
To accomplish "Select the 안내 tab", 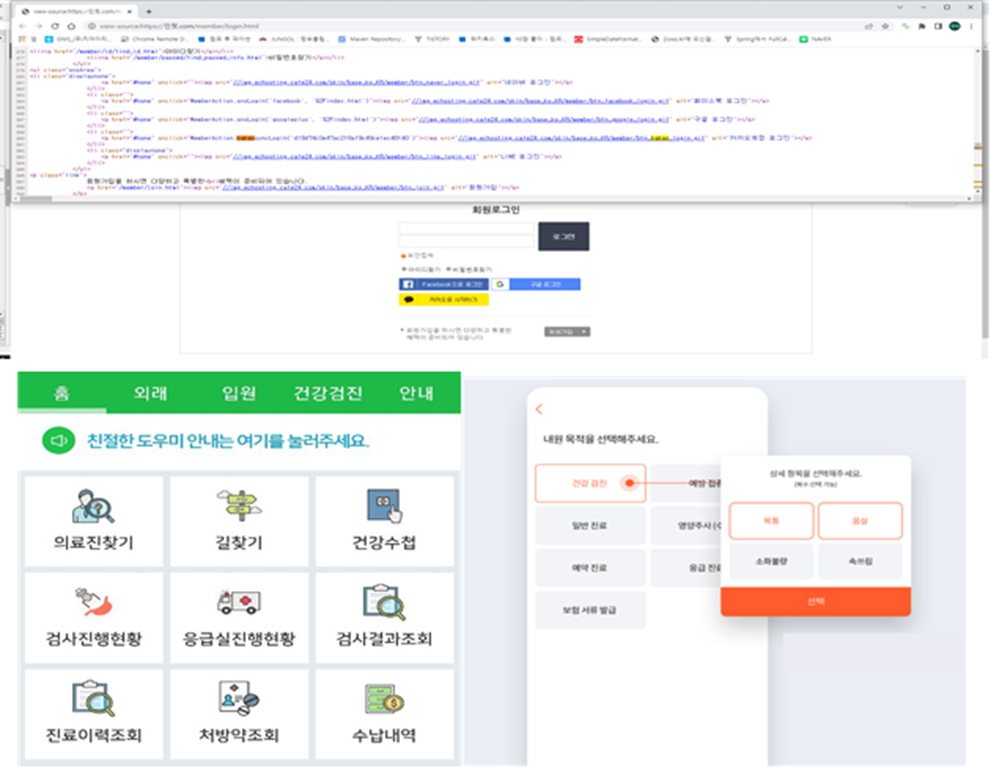I will click(x=416, y=393).
